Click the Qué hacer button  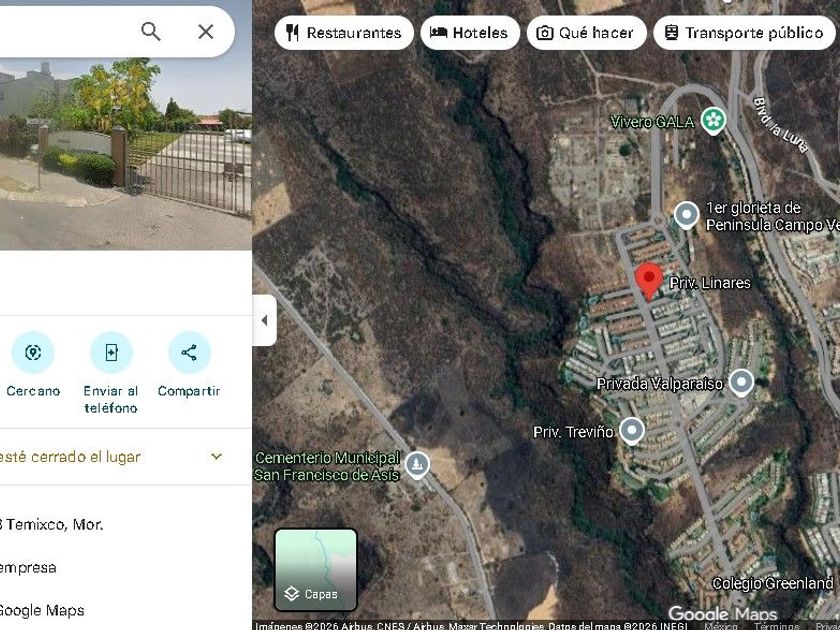point(587,33)
